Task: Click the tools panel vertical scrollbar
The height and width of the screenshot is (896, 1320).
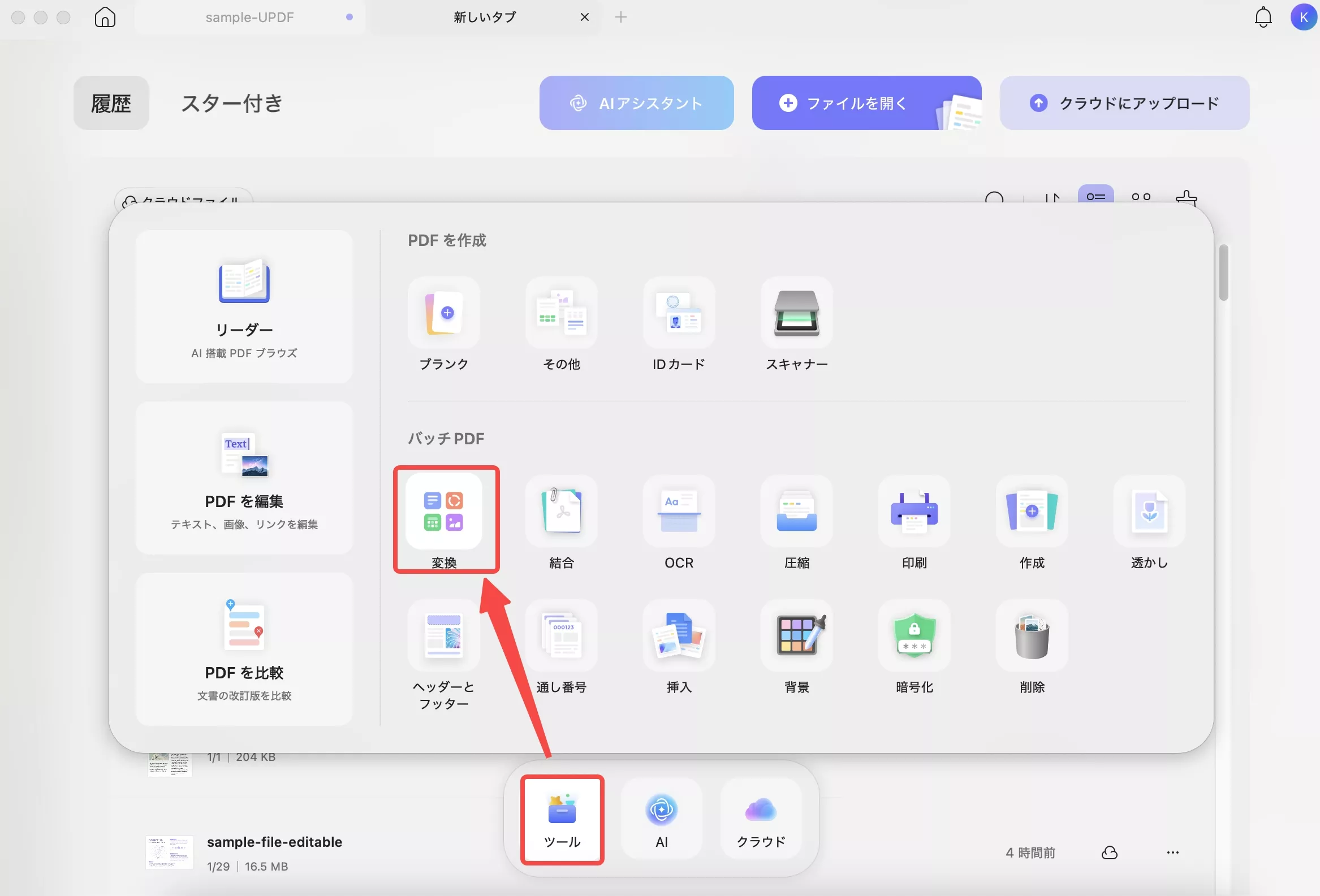Action: pos(1223,272)
